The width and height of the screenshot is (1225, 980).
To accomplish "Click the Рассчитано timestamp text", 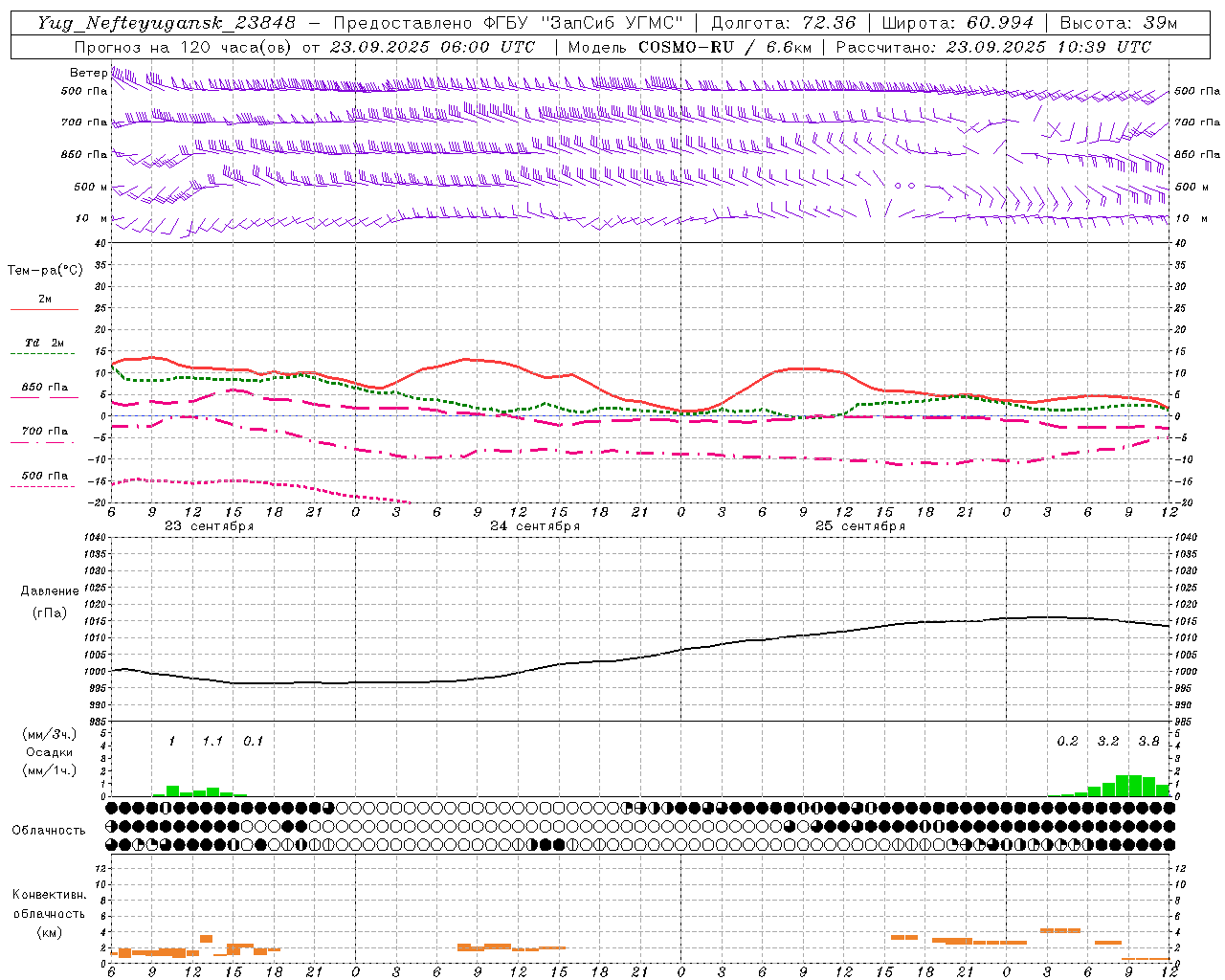I will [x=993, y=47].
